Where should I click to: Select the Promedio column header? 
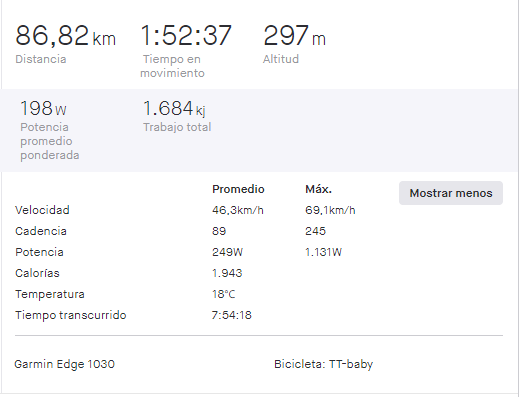[238, 189]
